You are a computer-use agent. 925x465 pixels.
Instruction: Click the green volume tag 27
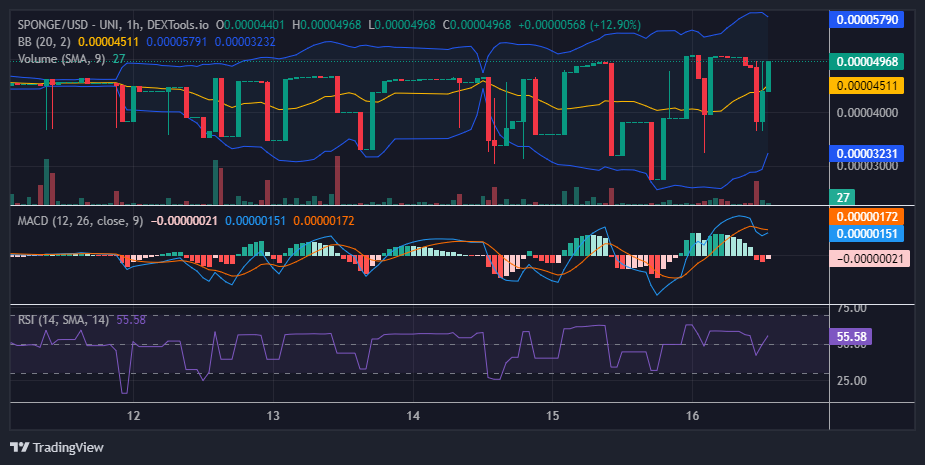click(x=842, y=197)
